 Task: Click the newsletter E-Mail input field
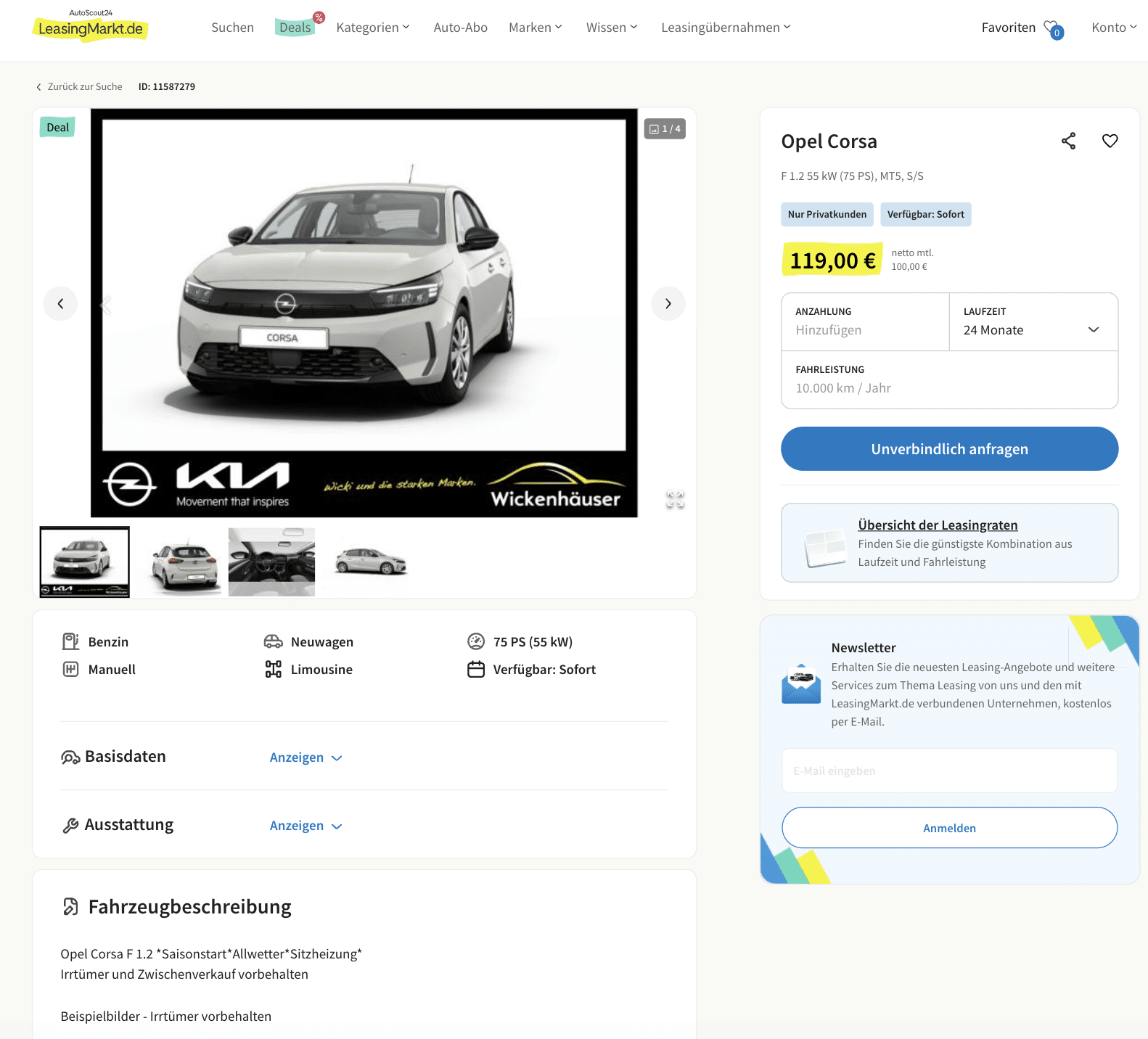coord(949,771)
